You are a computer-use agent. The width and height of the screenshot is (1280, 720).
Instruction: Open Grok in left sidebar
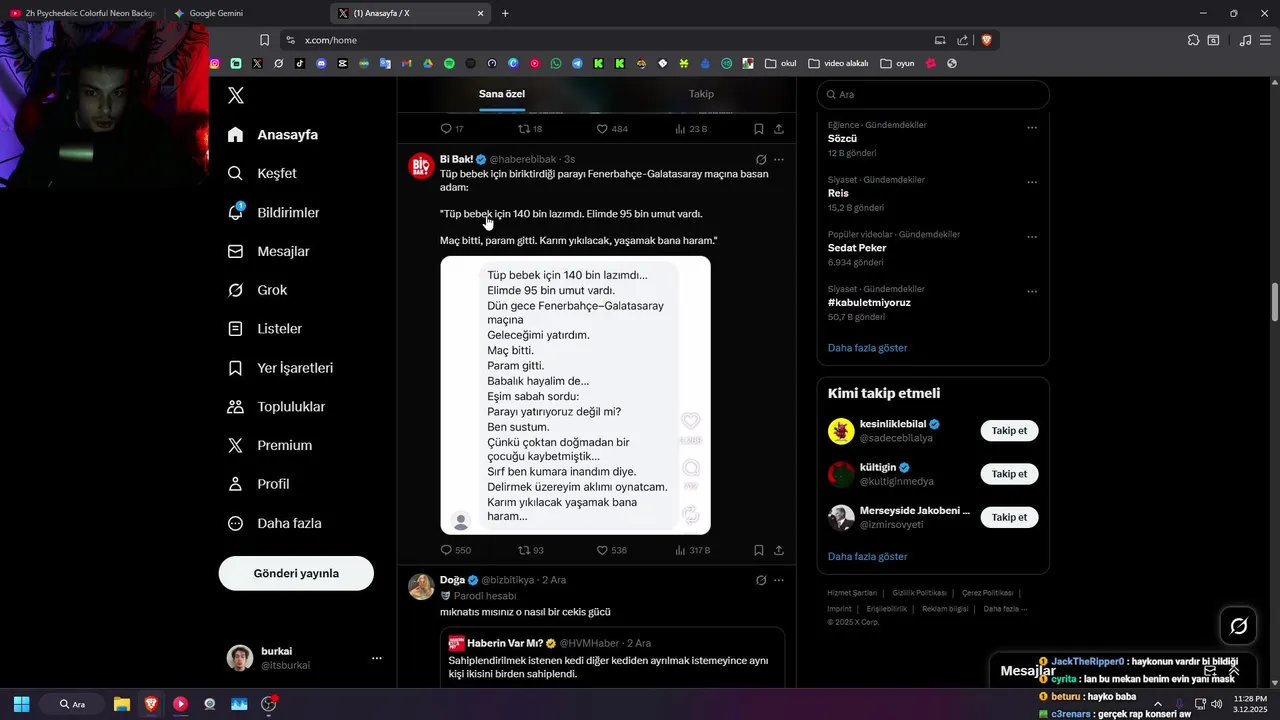pyautogui.click(x=258, y=290)
